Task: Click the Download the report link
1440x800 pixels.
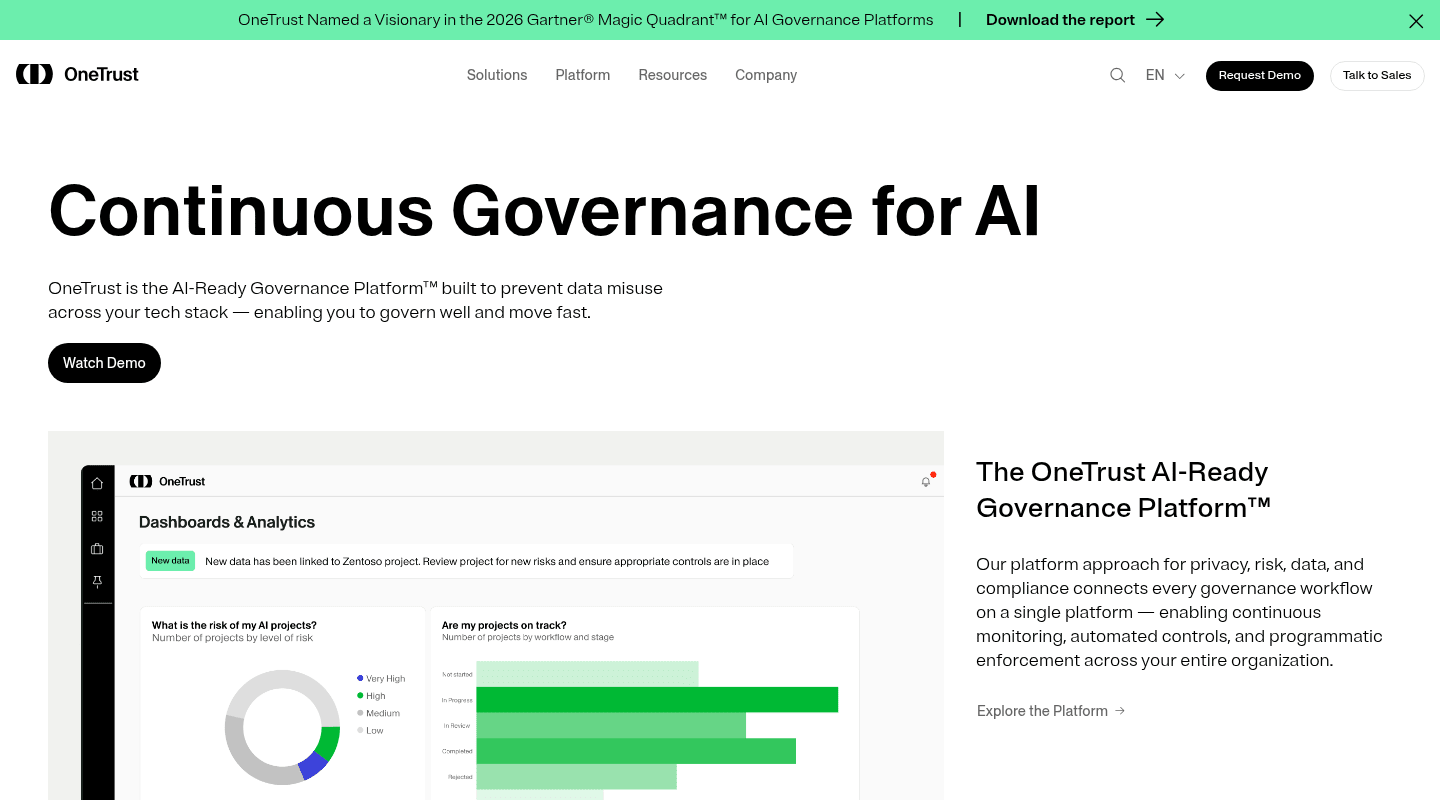Action: [x=1060, y=20]
